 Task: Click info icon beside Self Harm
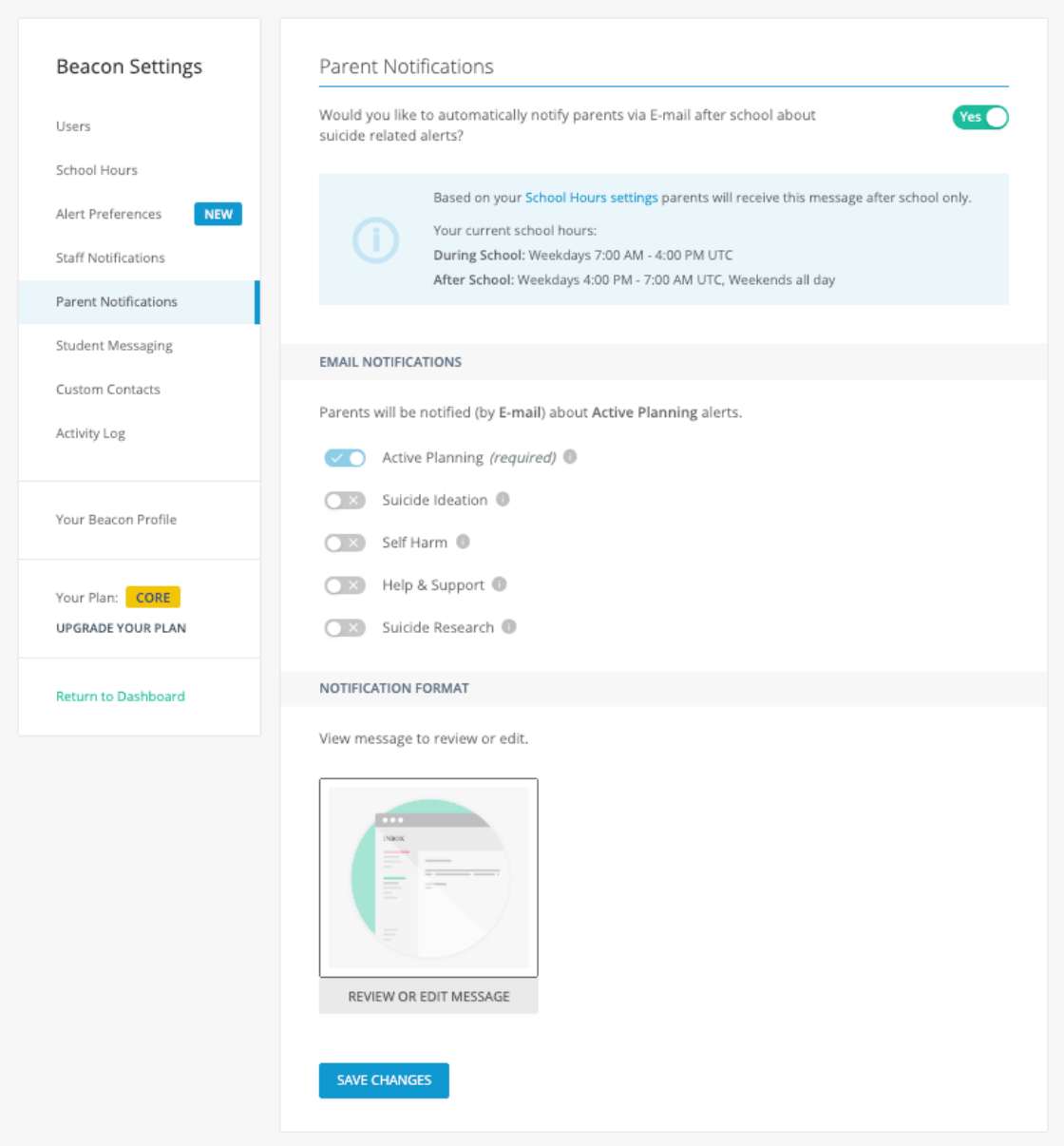point(463,542)
